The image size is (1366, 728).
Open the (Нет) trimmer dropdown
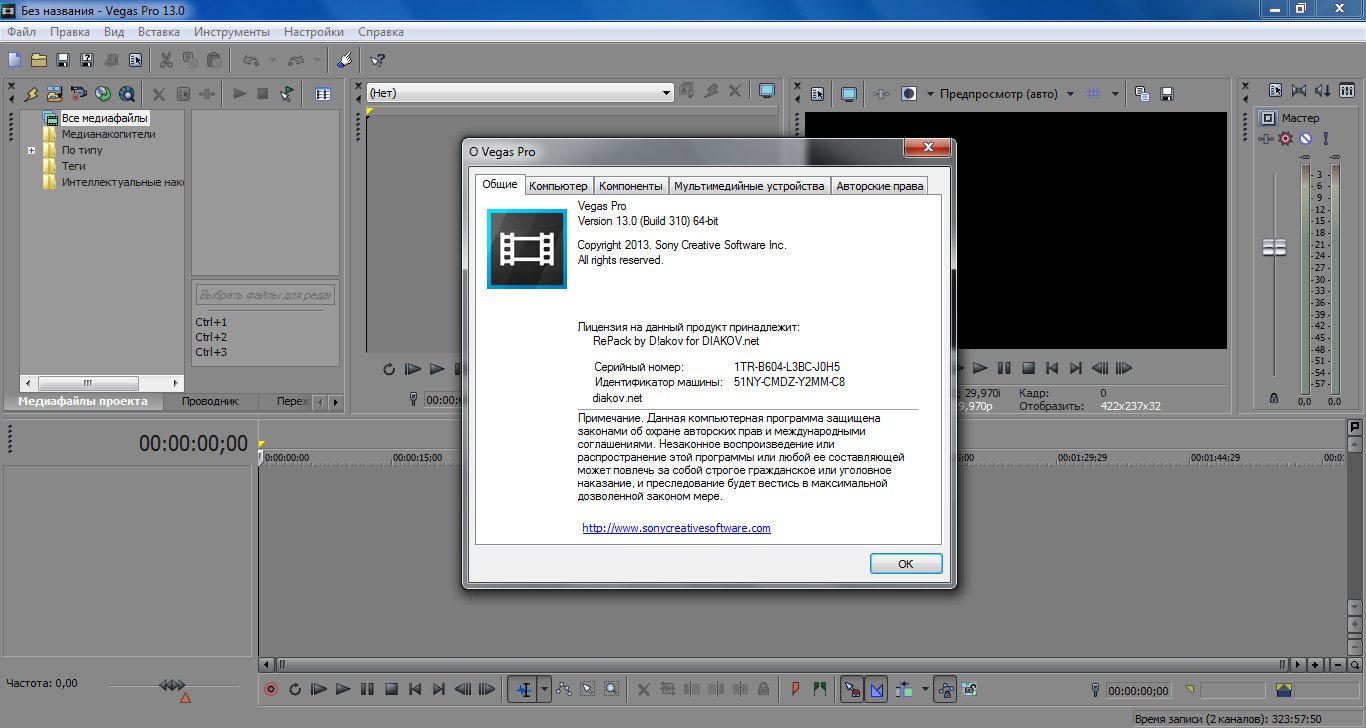666,93
